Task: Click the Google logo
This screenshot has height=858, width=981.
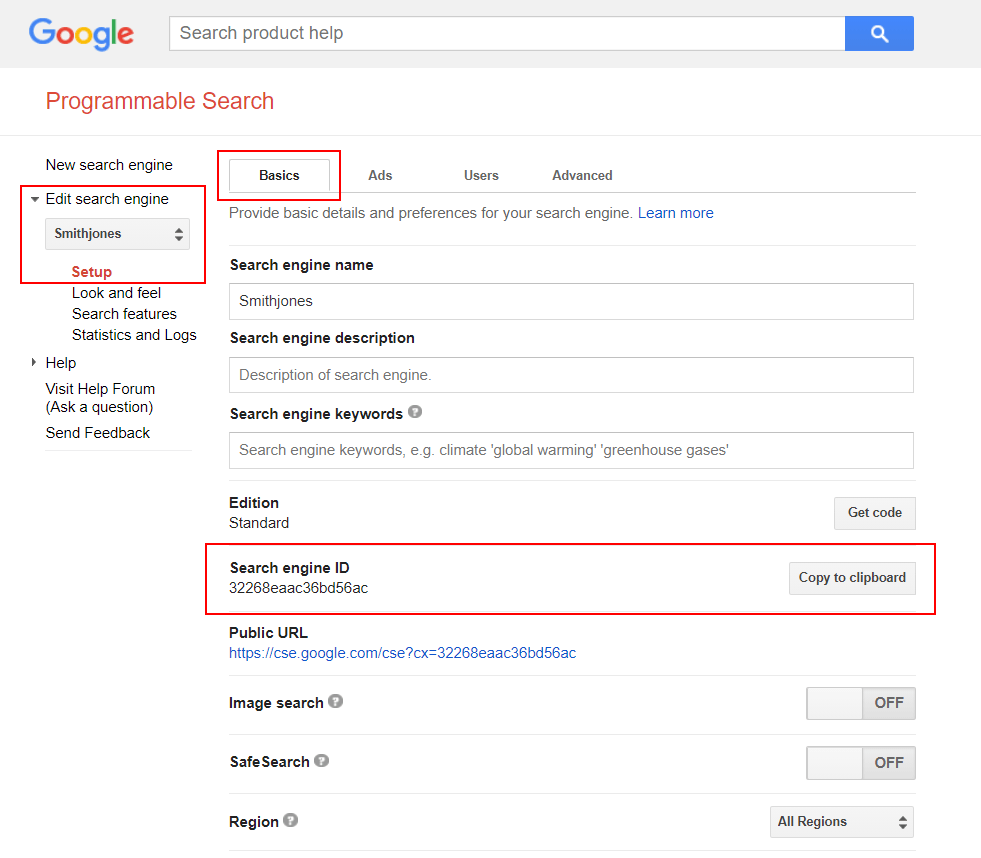Action: coord(81,34)
